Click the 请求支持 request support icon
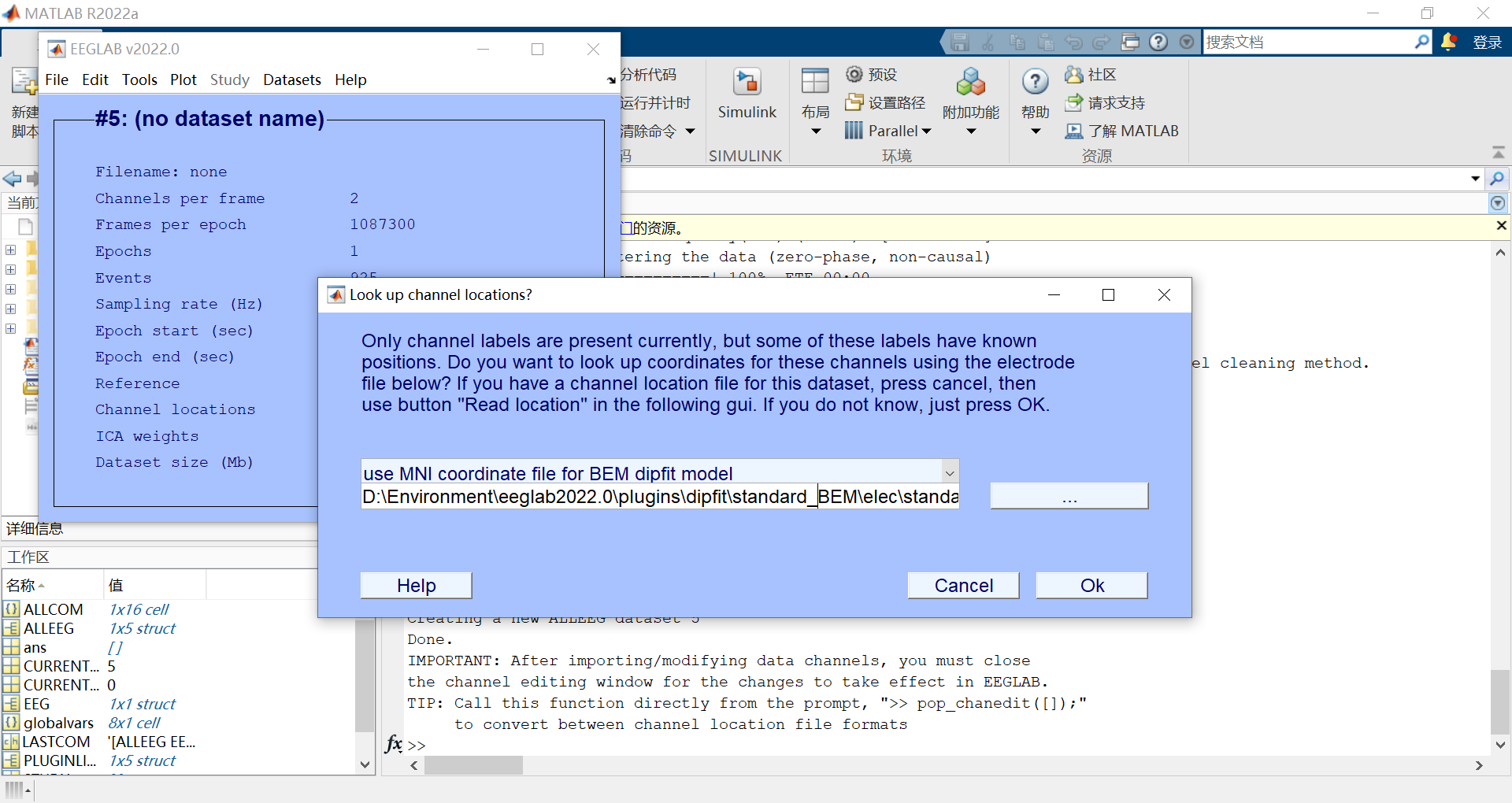Screen dimensions: 1512x803 tap(1073, 102)
